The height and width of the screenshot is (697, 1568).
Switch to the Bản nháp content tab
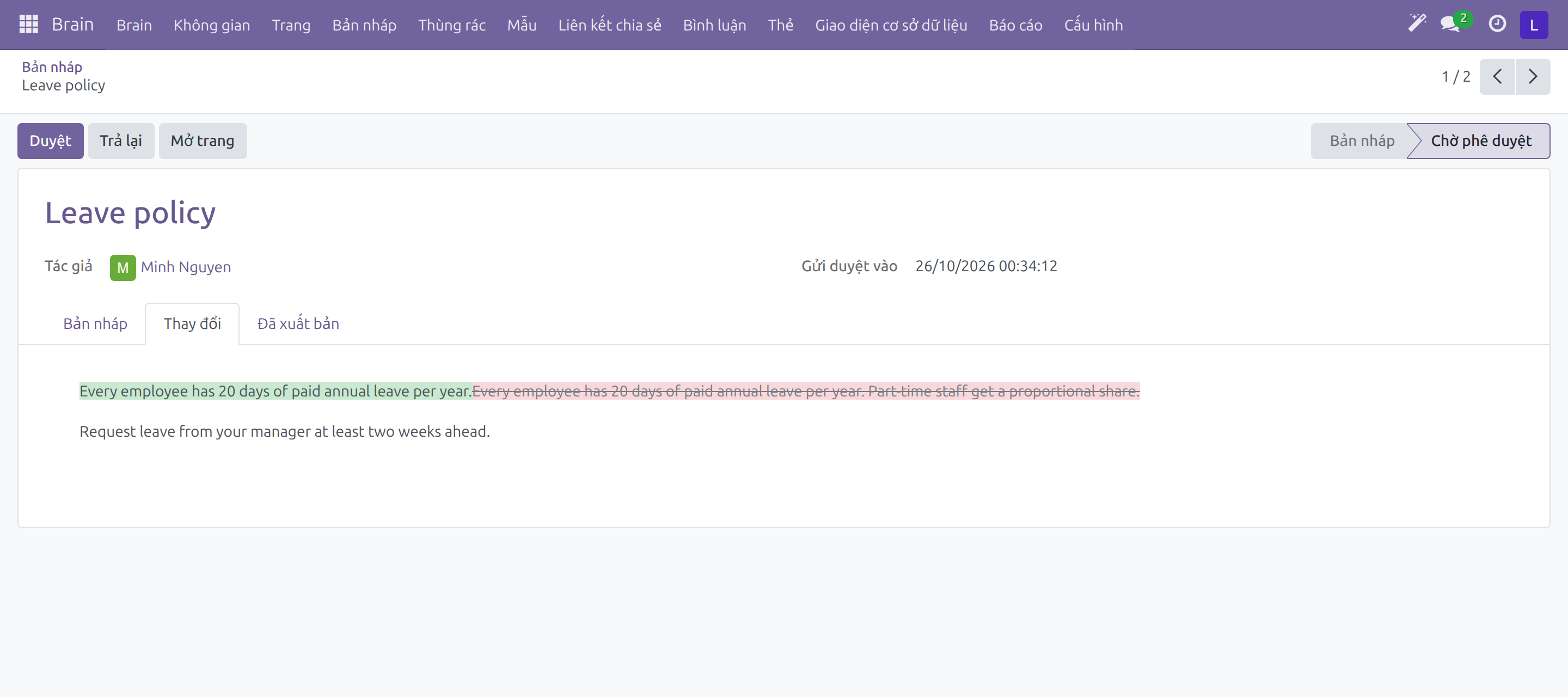(x=95, y=323)
